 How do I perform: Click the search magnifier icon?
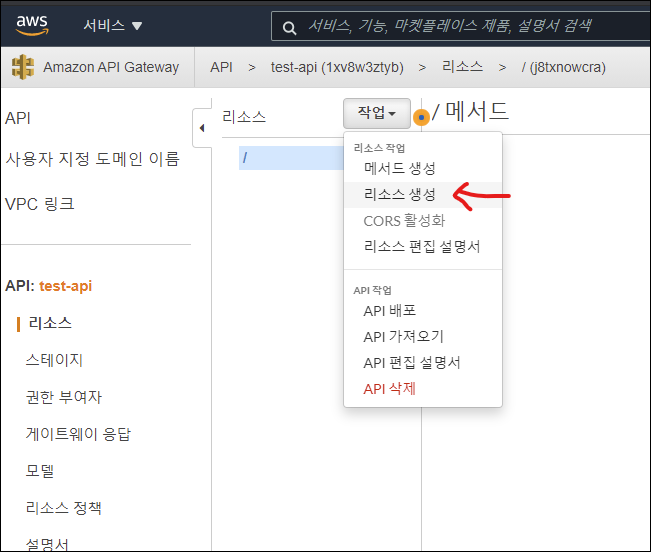pyautogui.click(x=290, y=27)
